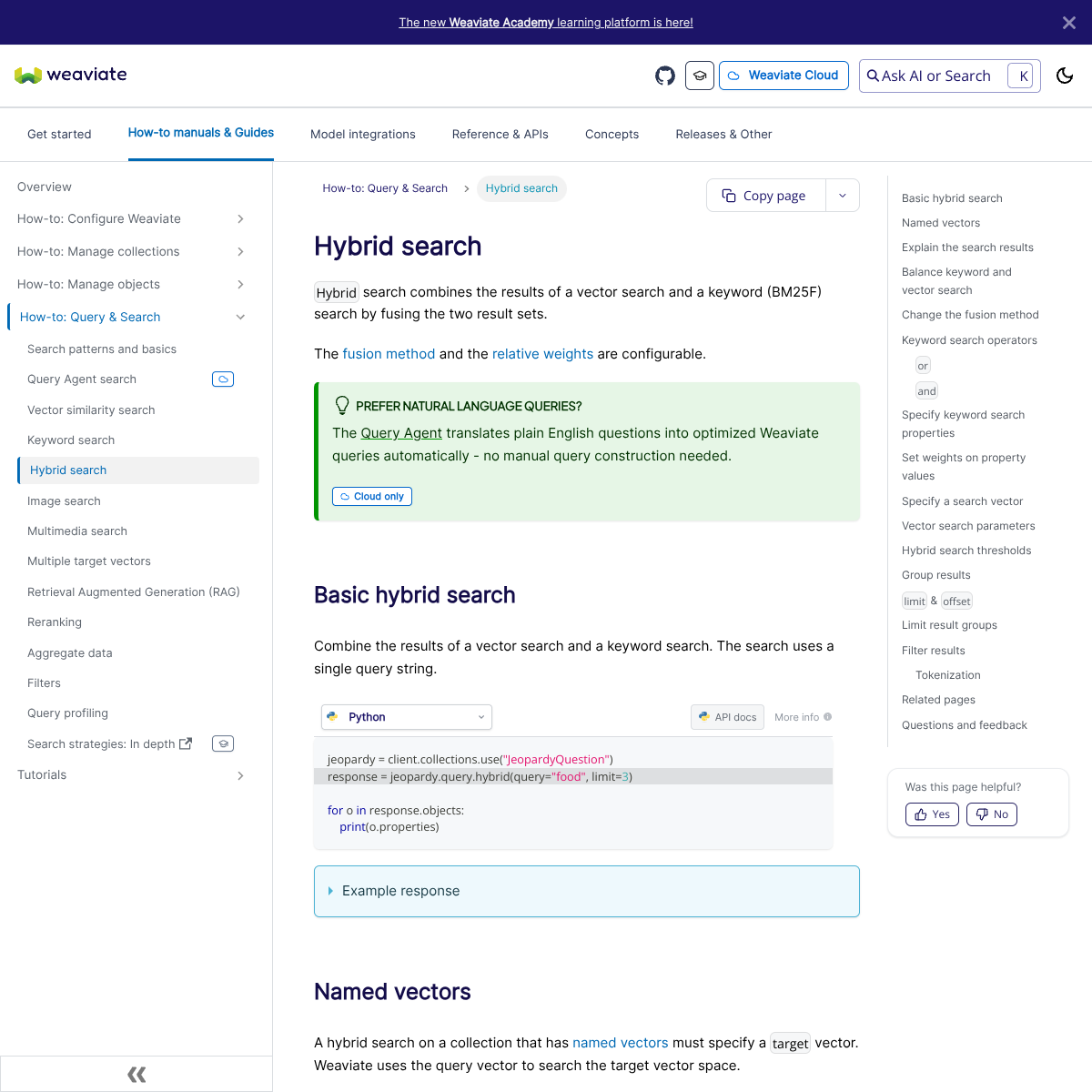The width and height of the screenshot is (1092, 1092).
Task: Expand How-to: Configure Weaviate chevron
Action: coord(240,218)
